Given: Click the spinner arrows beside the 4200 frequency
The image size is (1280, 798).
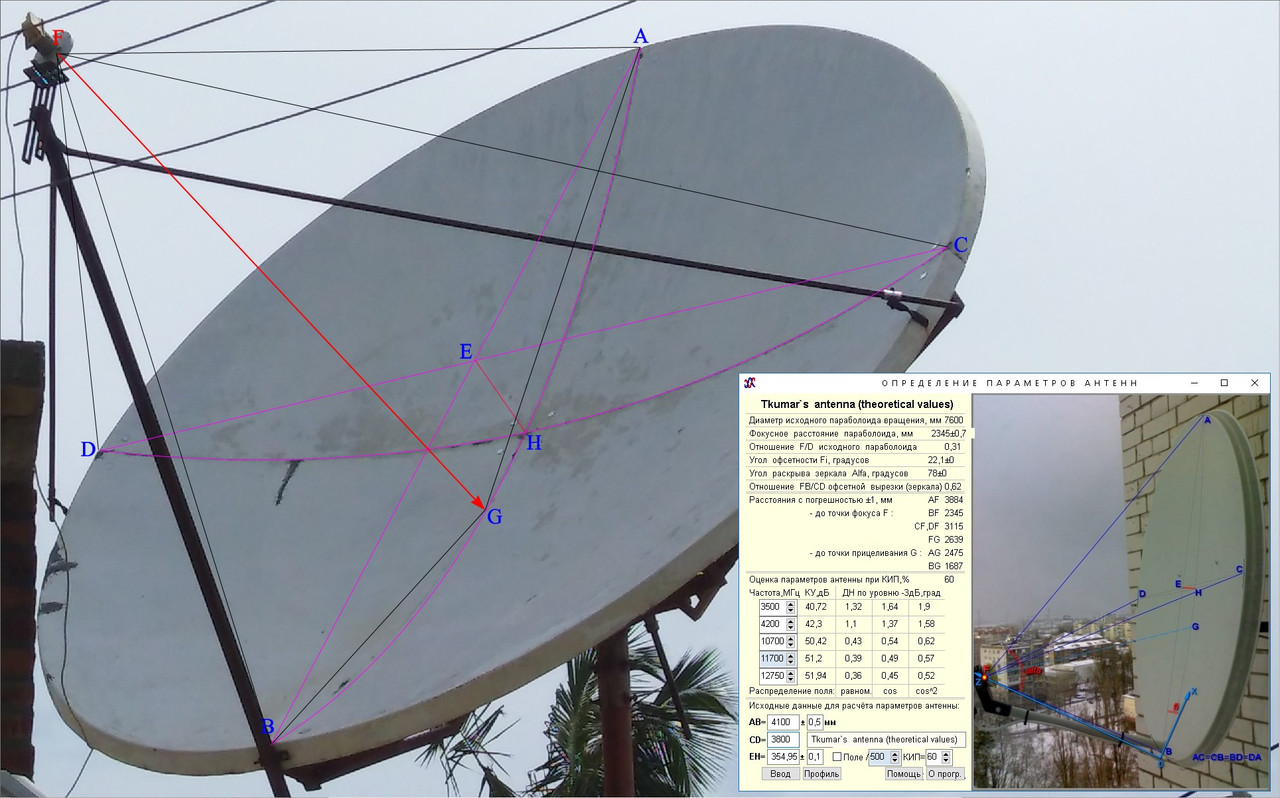Looking at the screenshot, I should 790,624.
